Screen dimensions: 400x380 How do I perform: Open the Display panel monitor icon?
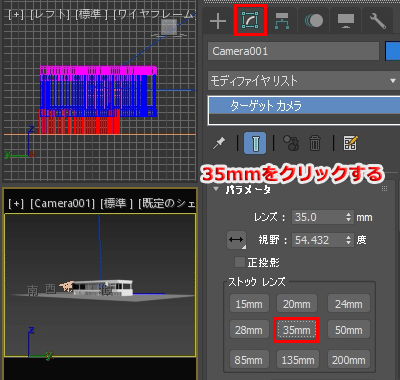coord(346,21)
